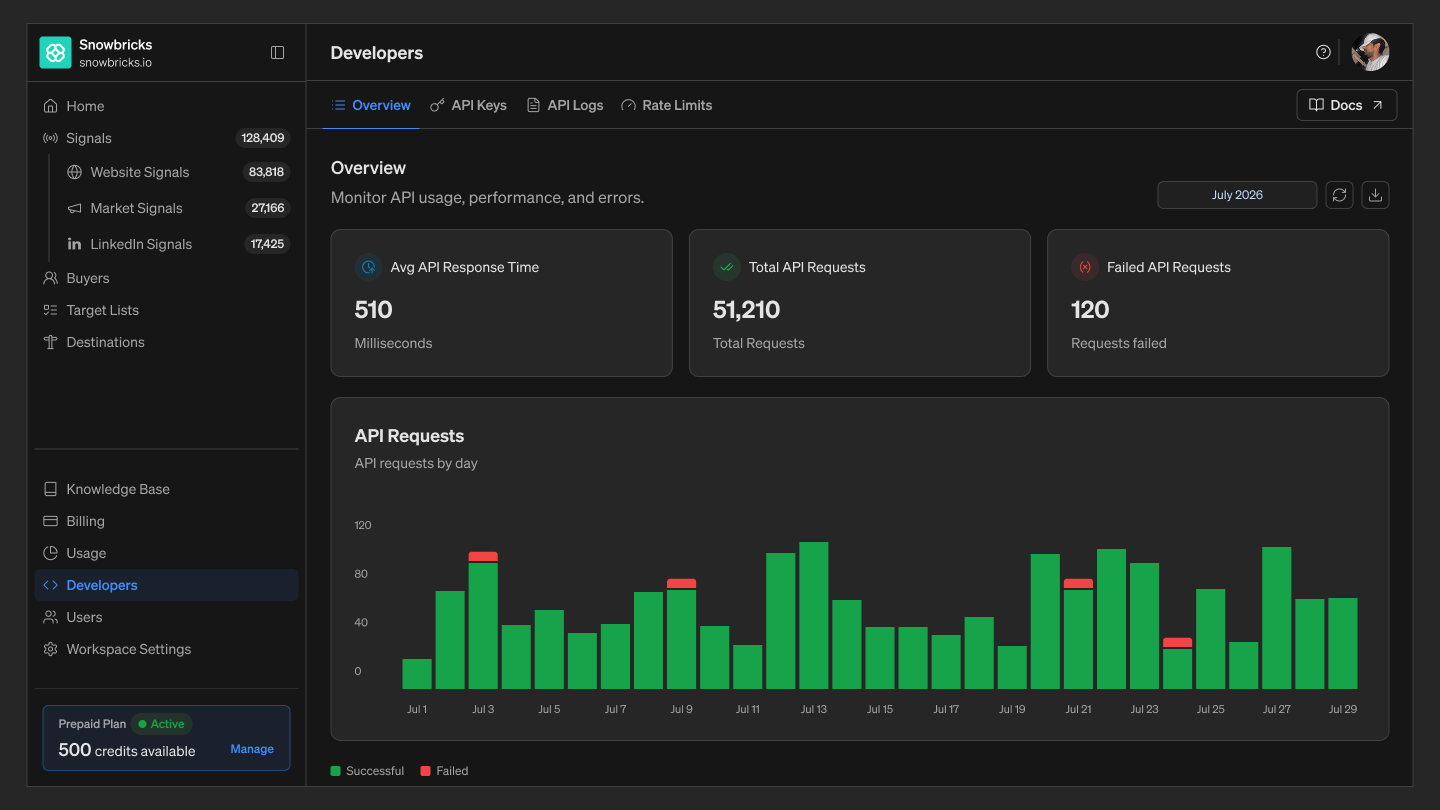Click the Billing card icon

coord(51,521)
